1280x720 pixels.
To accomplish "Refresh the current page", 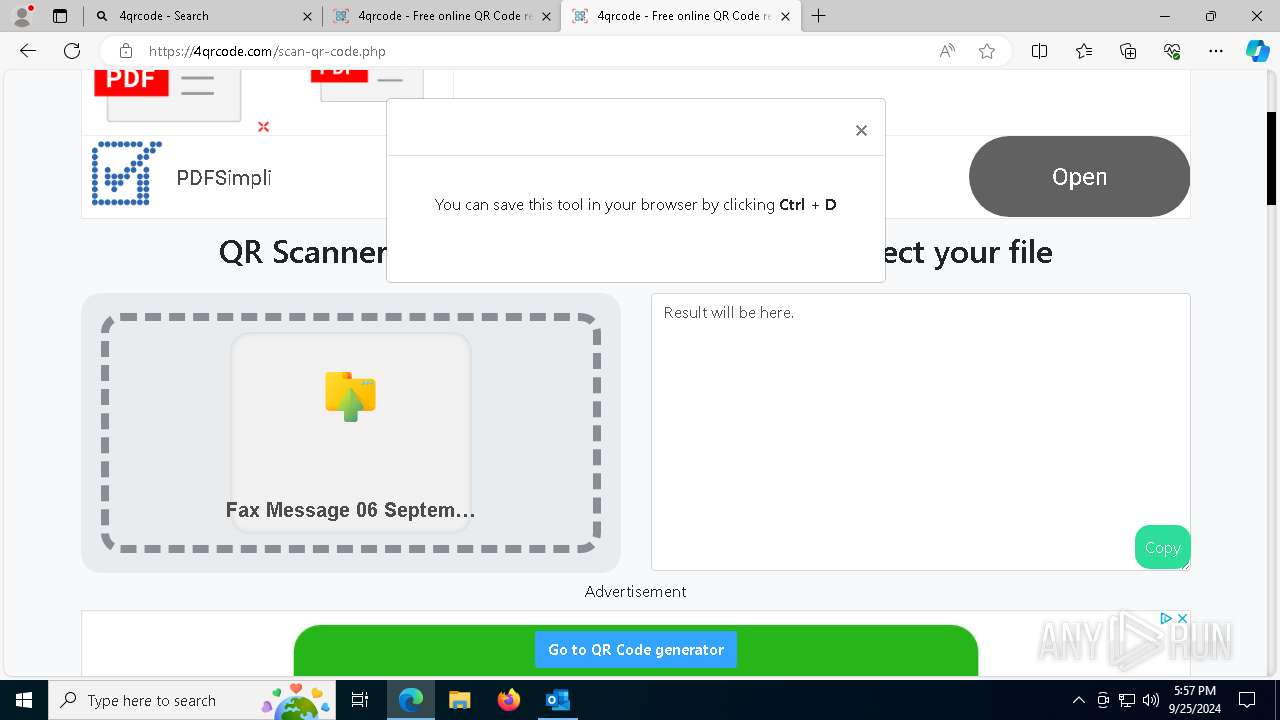I will [x=72, y=51].
